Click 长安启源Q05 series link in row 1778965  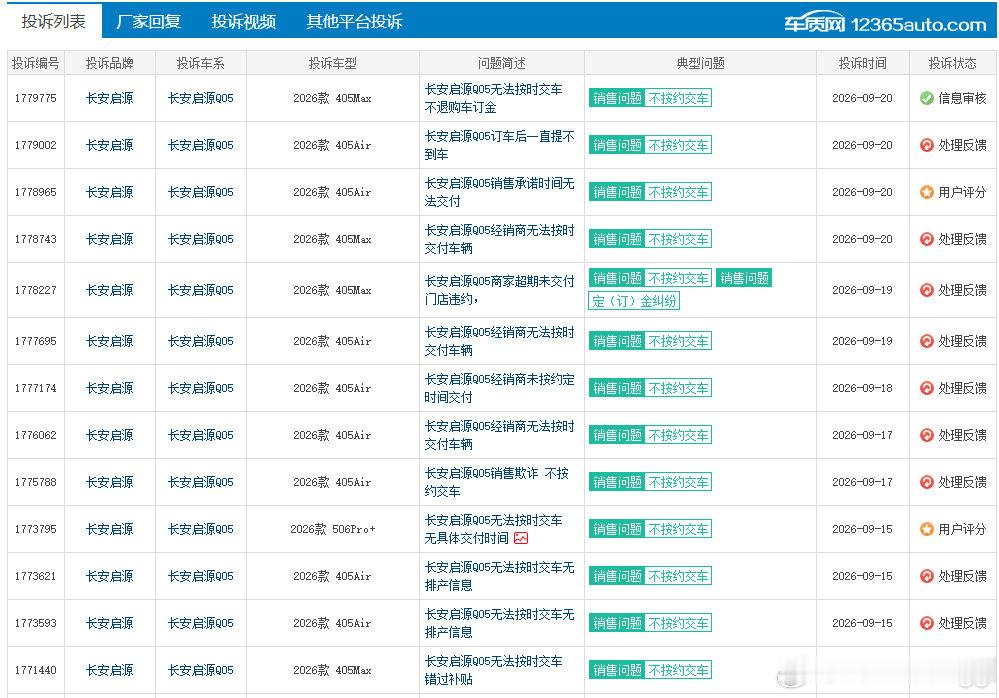tap(200, 192)
